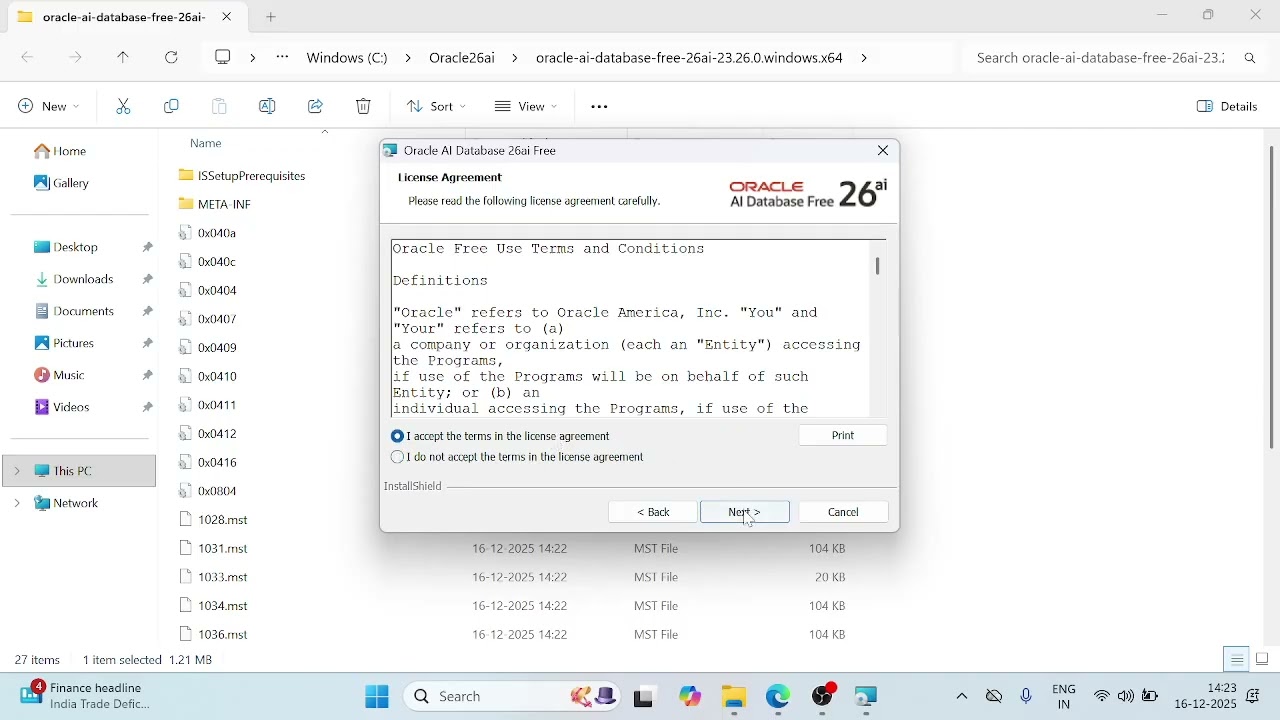Unpin Desktop from quick access
This screenshot has height=720, width=1280.
coord(148,247)
